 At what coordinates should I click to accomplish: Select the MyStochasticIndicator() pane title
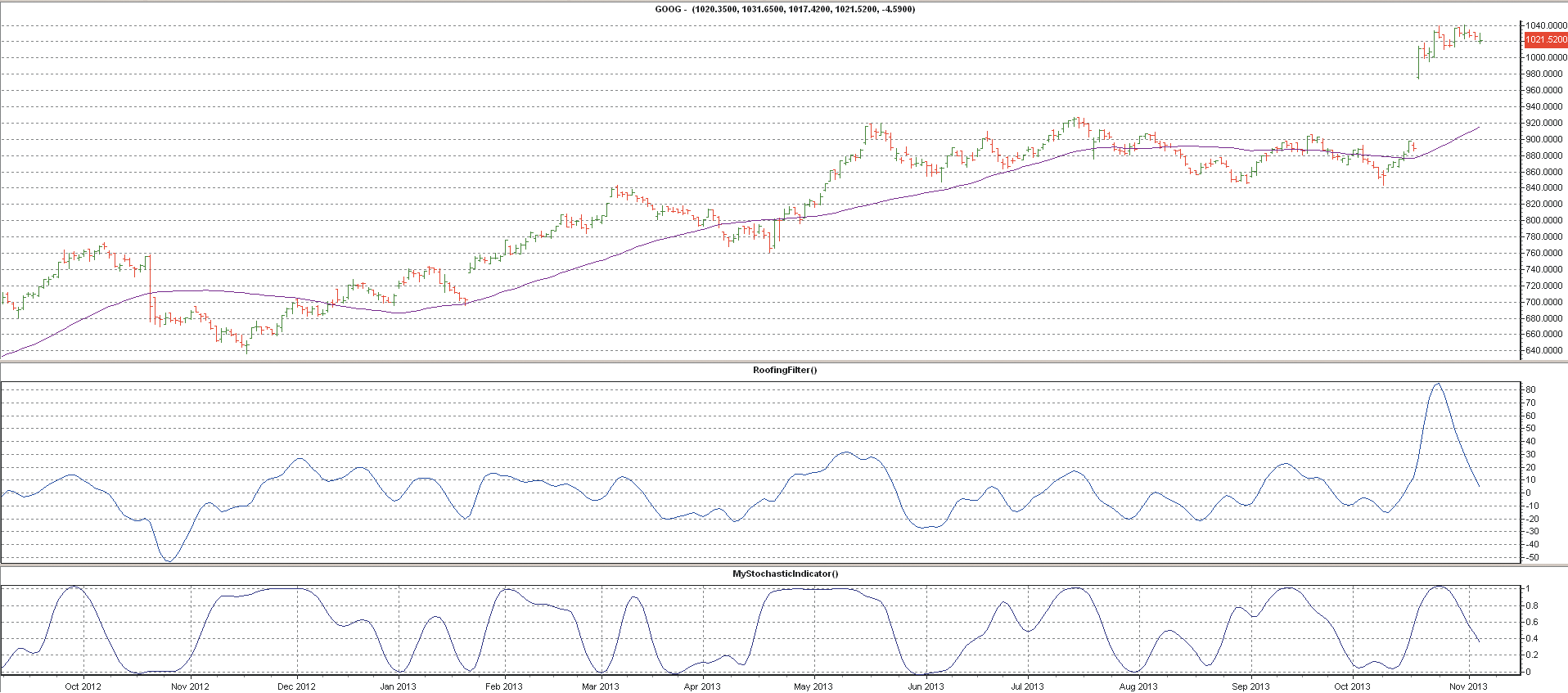(x=785, y=574)
